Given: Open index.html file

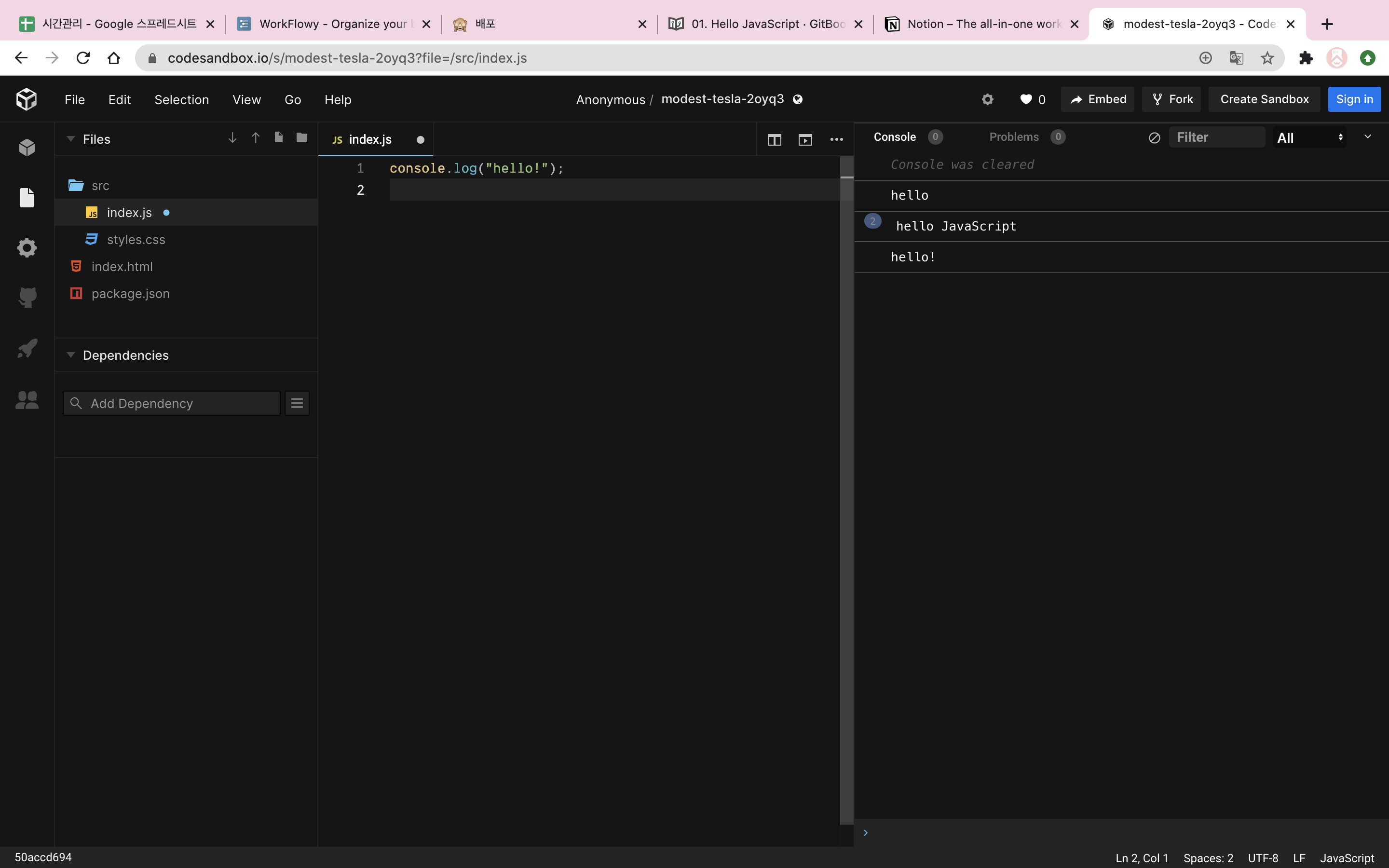Looking at the screenshot, I should (186, 266).
